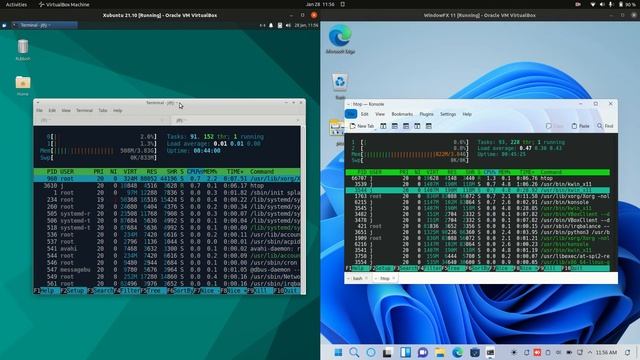Switch to the htop tab in Konsole
The width and height of the screenshot is (640, 360).
[385, 278]
